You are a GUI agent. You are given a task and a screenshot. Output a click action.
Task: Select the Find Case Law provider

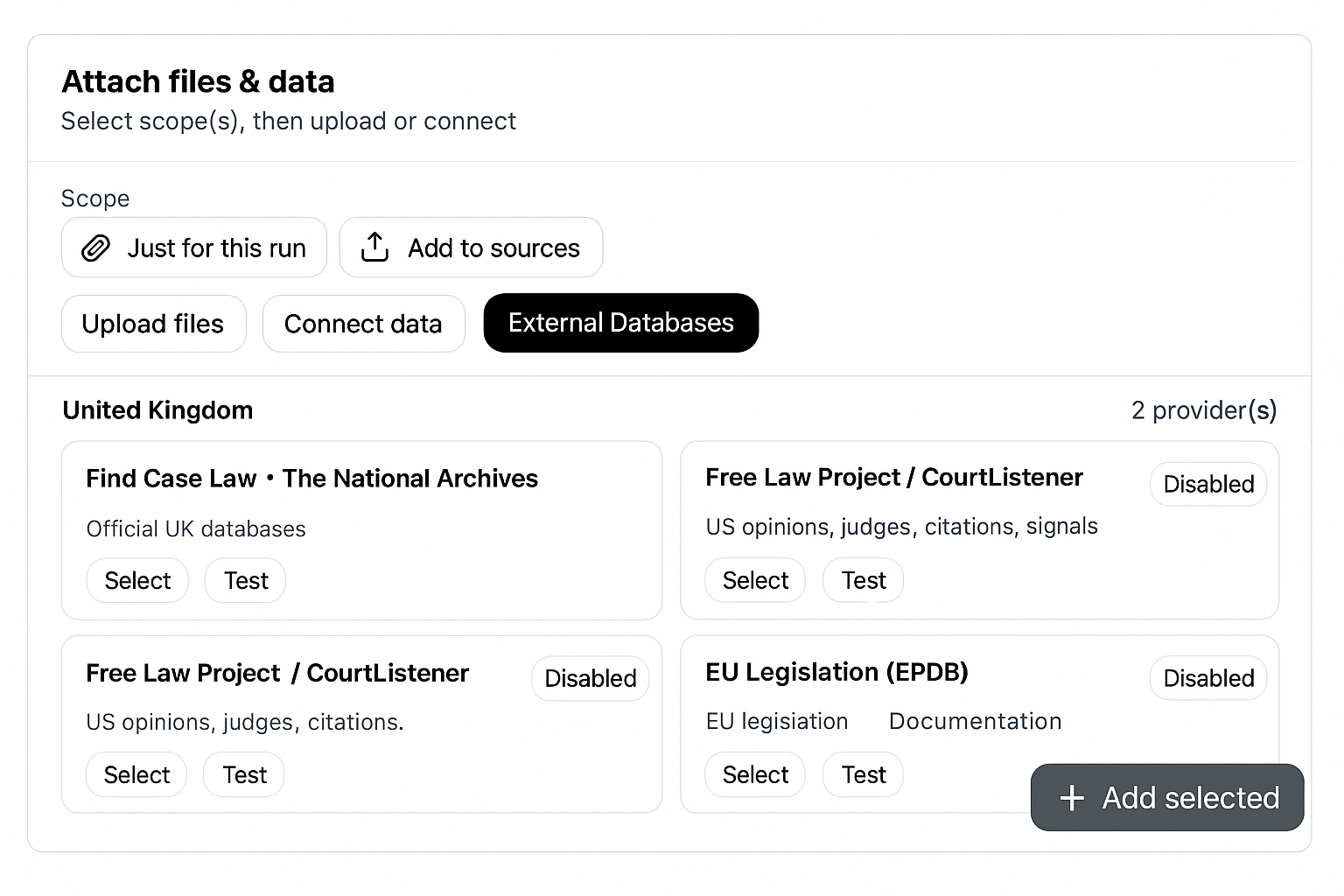click(136, 580)
